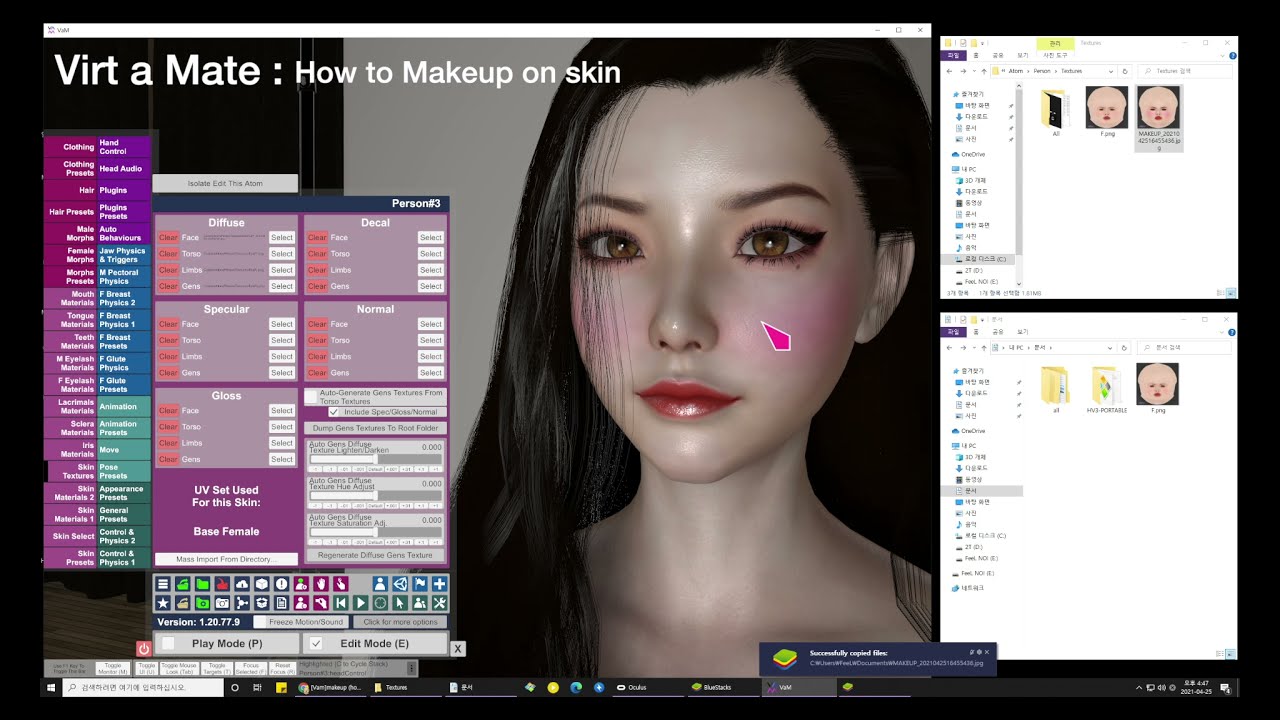
Task: Click the blue flag icon
Action: [420, 584]
